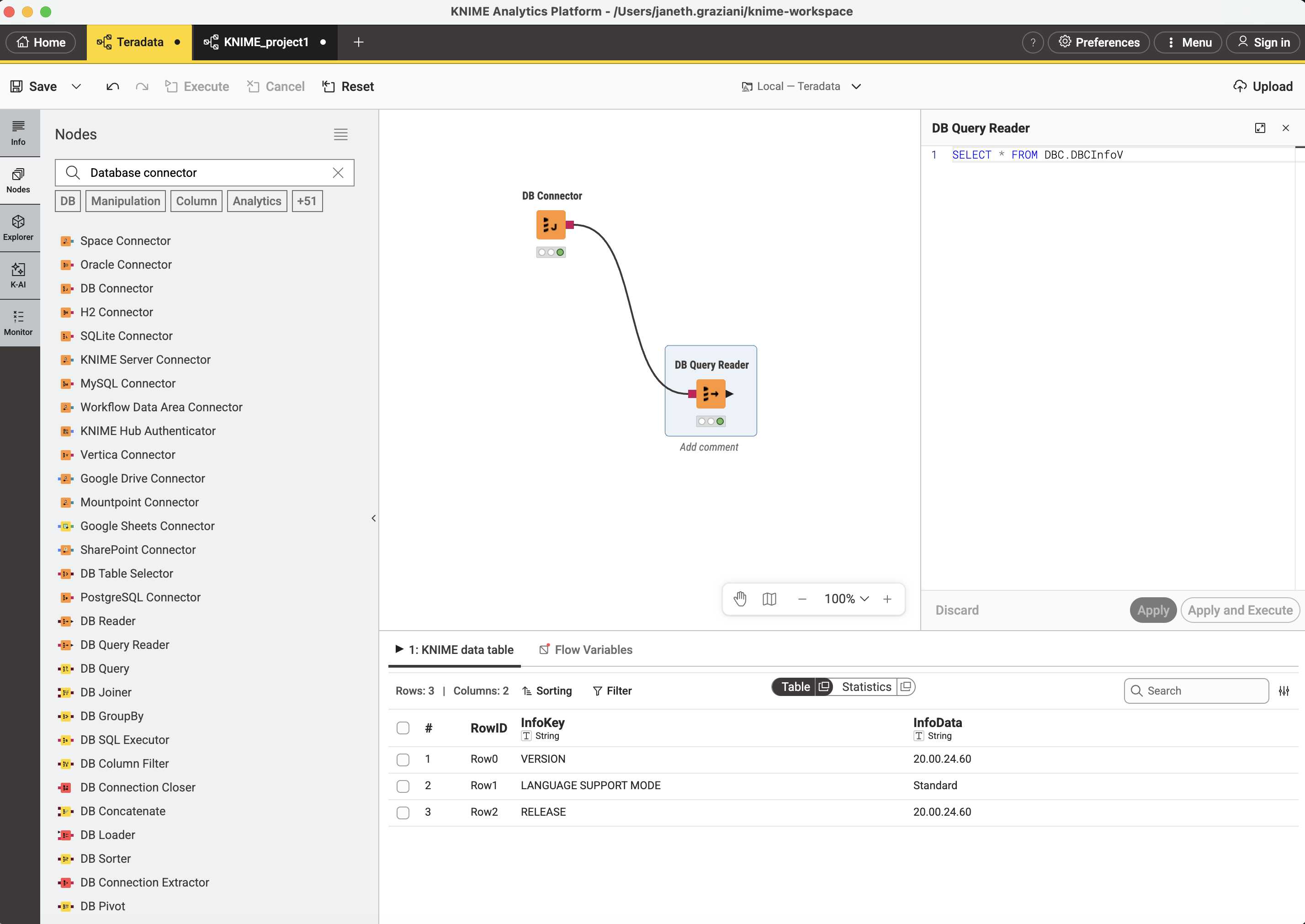The width and height of the screenshot is (1305, 924).
Task: Open Statistics view in new window
Action: pos(906,687)
